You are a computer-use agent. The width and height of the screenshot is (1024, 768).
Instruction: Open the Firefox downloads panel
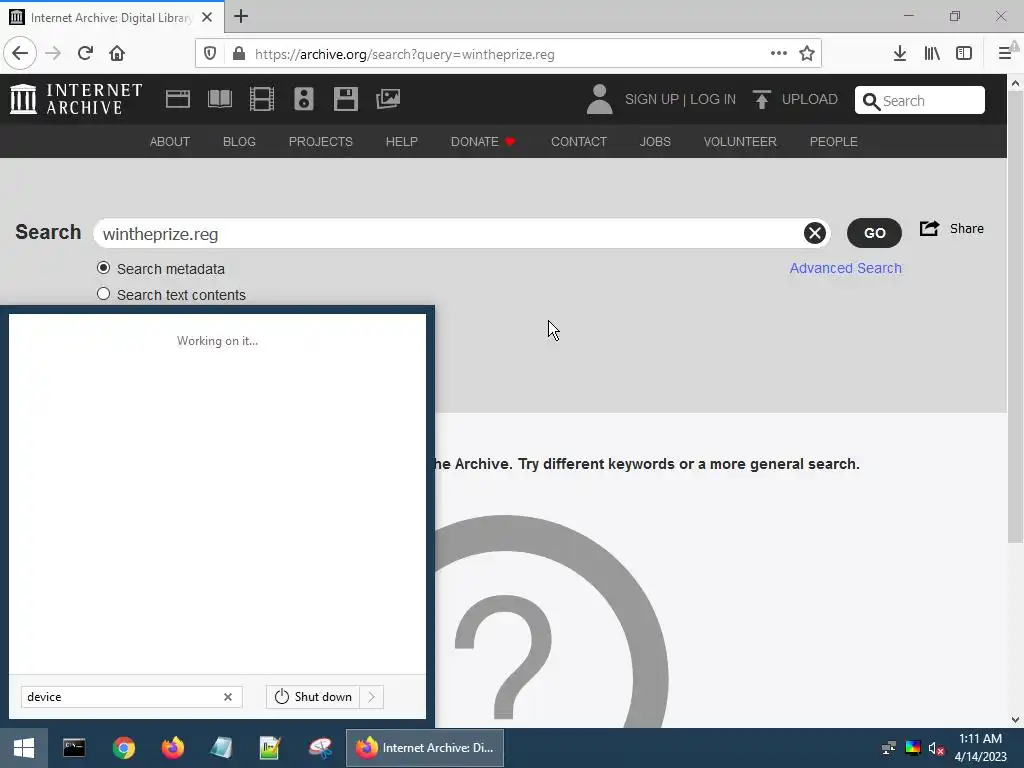click(x=900, y=54)
